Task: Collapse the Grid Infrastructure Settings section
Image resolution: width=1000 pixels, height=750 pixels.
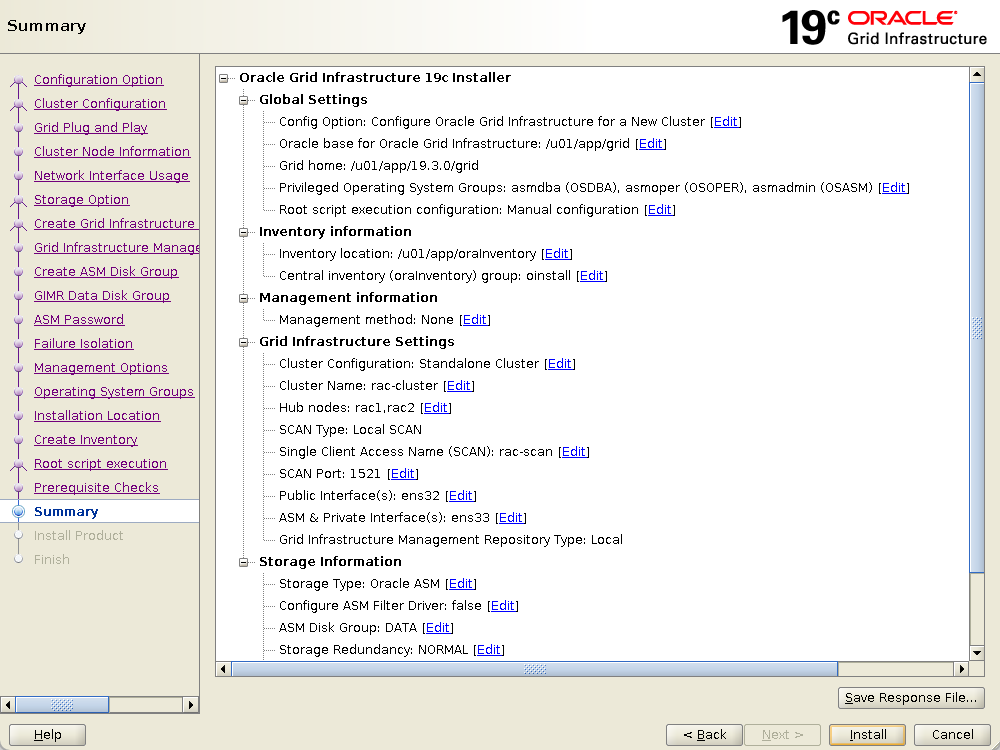Action: (243, 342)
